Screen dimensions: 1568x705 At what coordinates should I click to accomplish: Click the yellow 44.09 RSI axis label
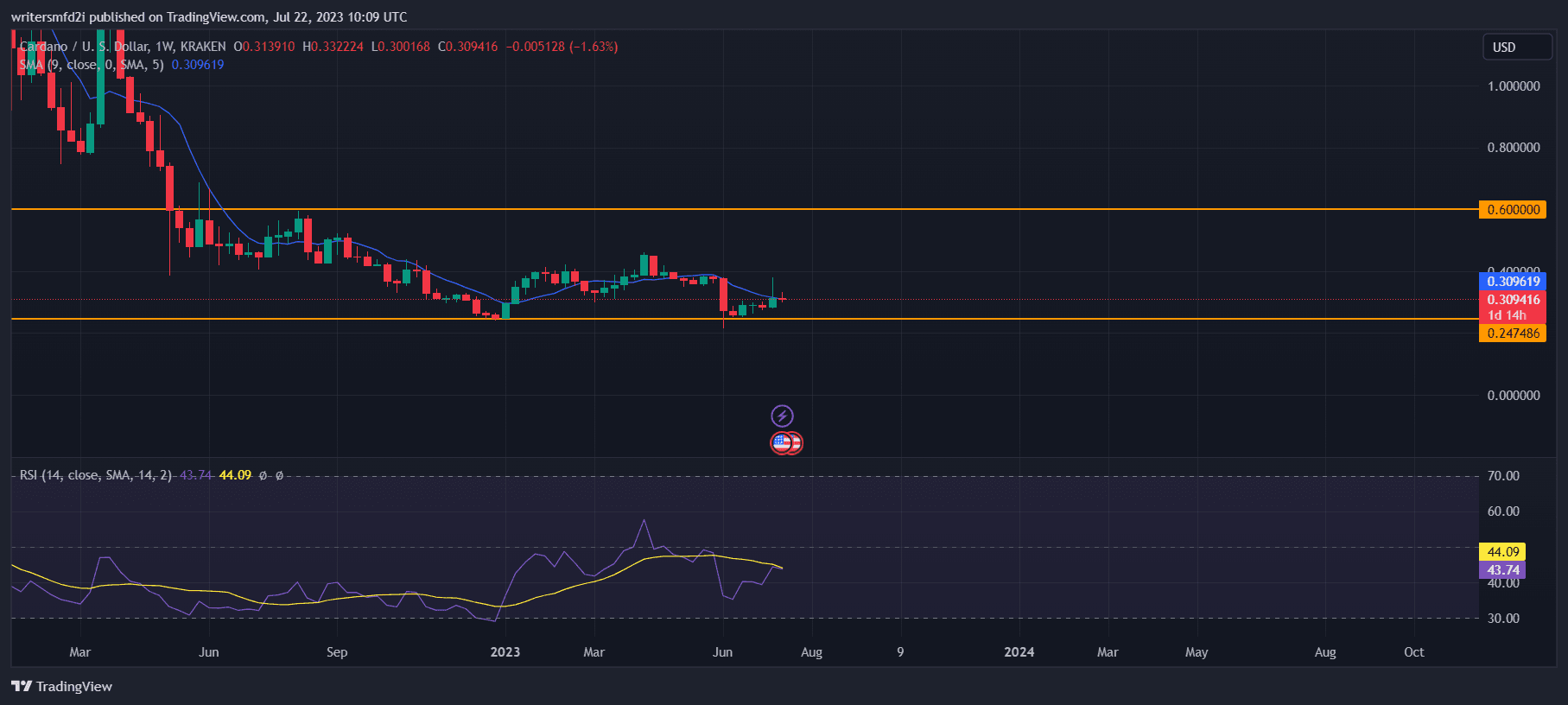(x=1502, y=552)
